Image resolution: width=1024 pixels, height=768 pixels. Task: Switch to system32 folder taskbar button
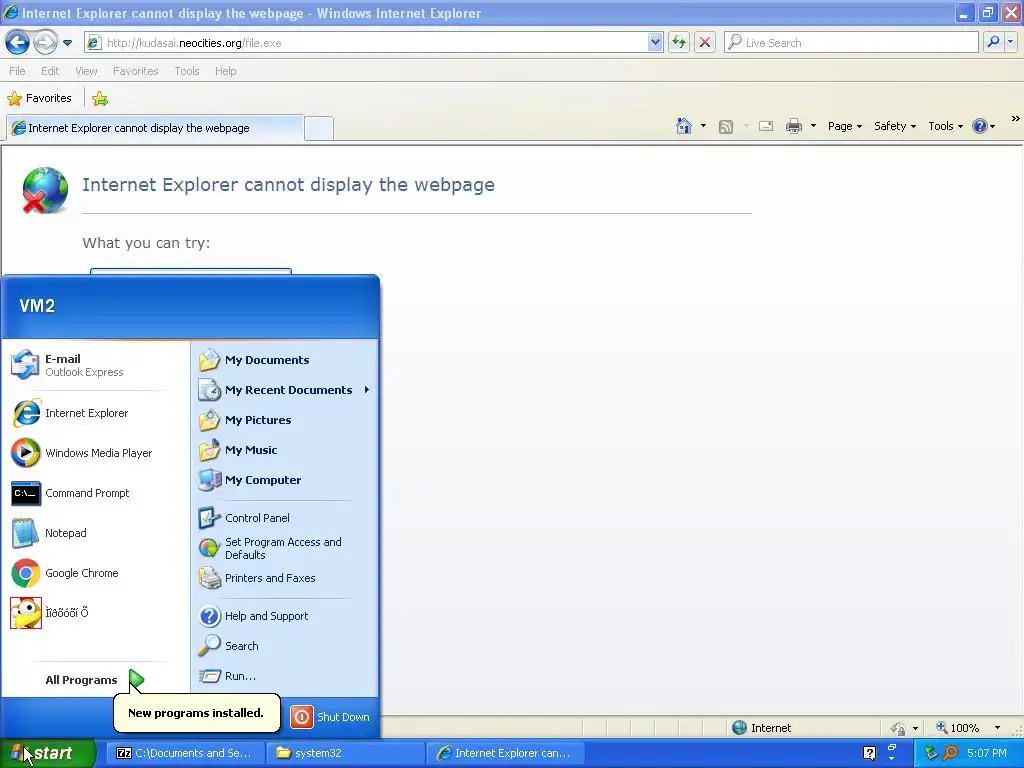click(345, 753)
